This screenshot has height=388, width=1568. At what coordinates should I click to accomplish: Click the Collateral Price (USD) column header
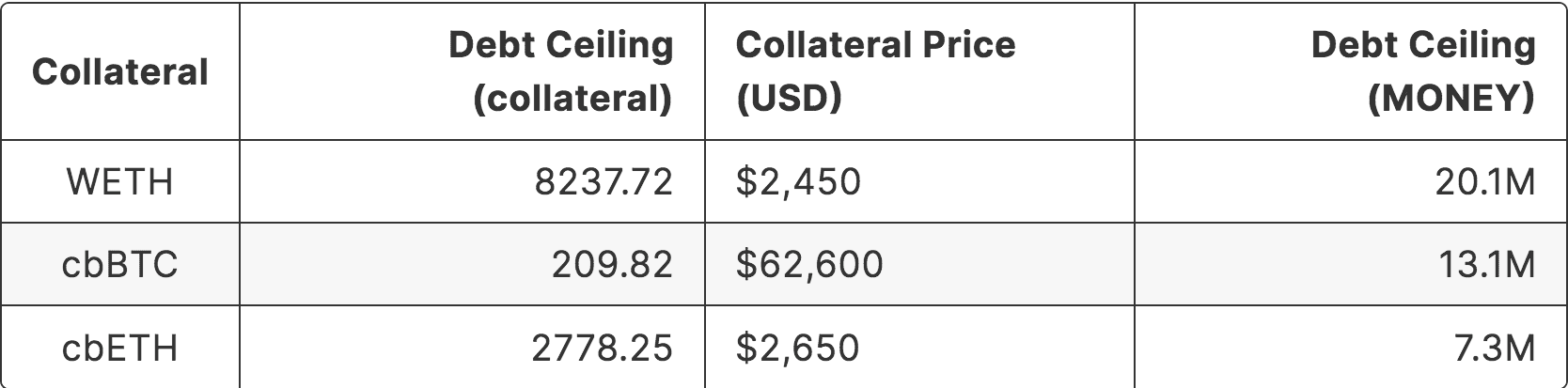[875, 71]
